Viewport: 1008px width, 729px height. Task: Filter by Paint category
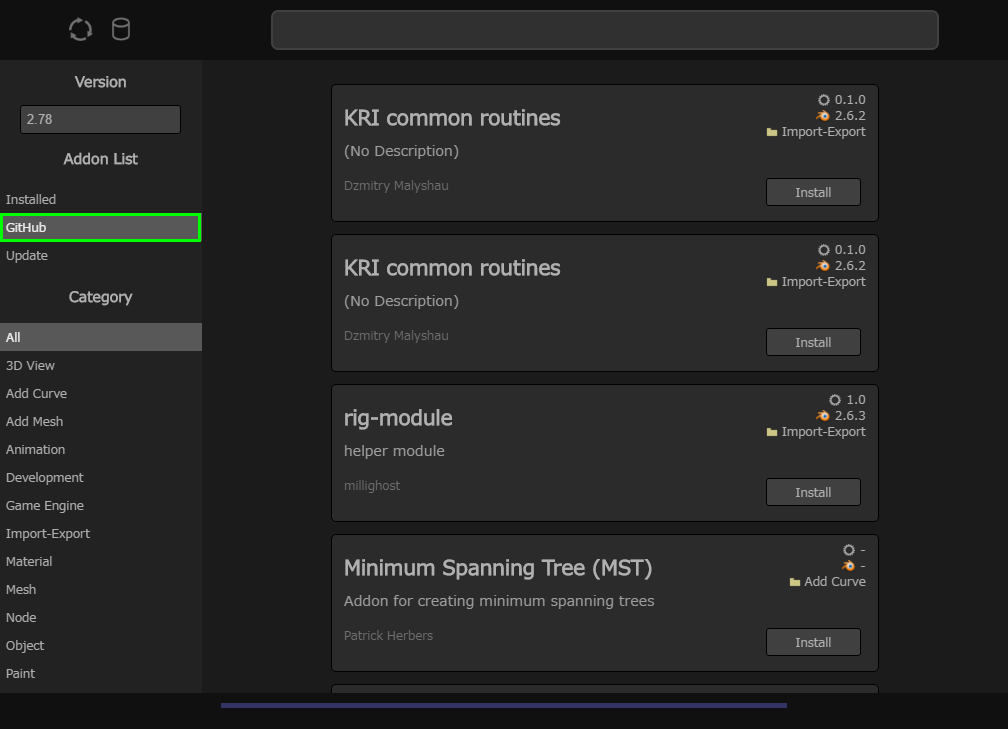pos(101,673)
